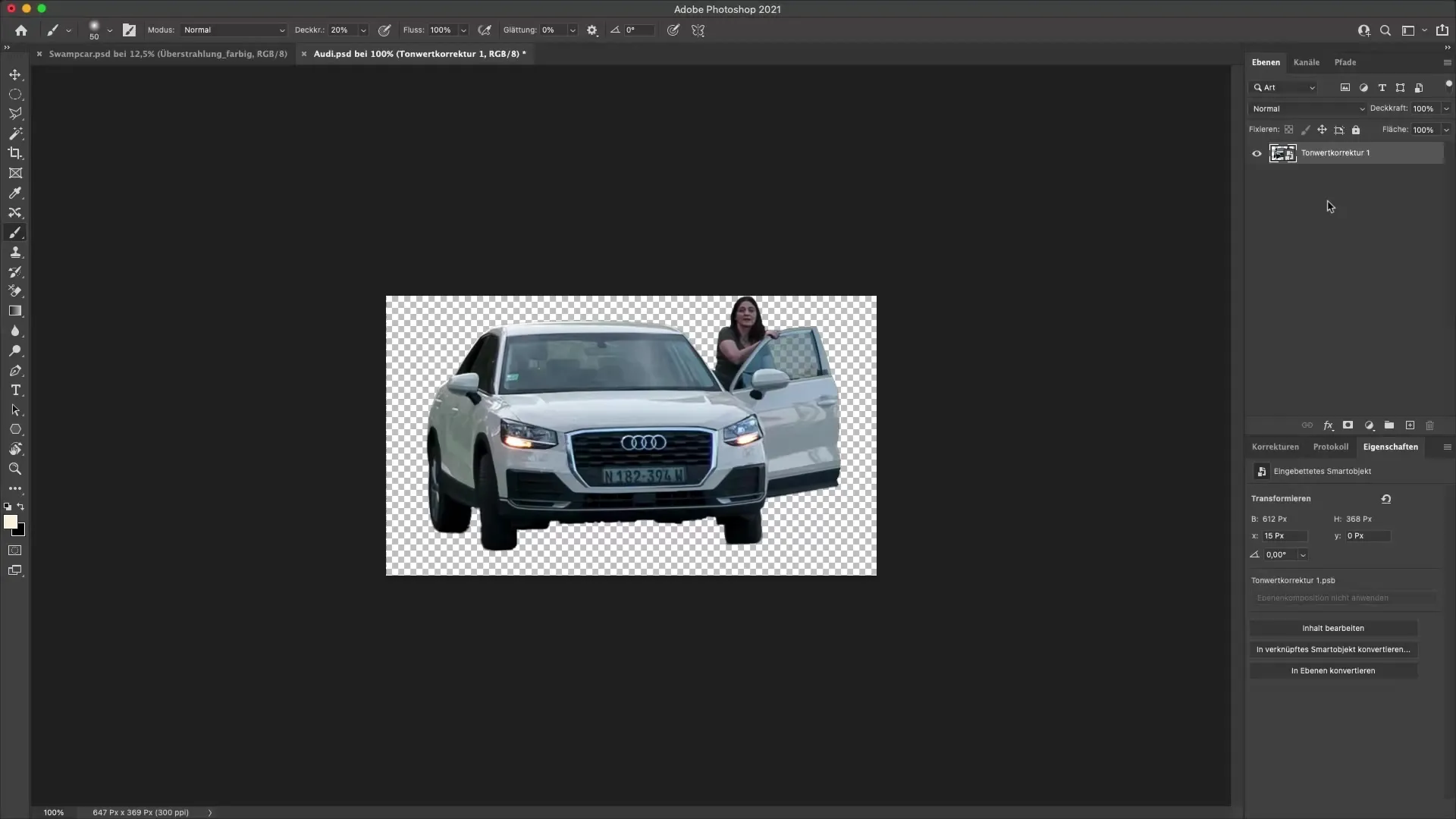Select the Zoom tool
The width and height of the screenshot is (1456, 819).
coord(15,469)
